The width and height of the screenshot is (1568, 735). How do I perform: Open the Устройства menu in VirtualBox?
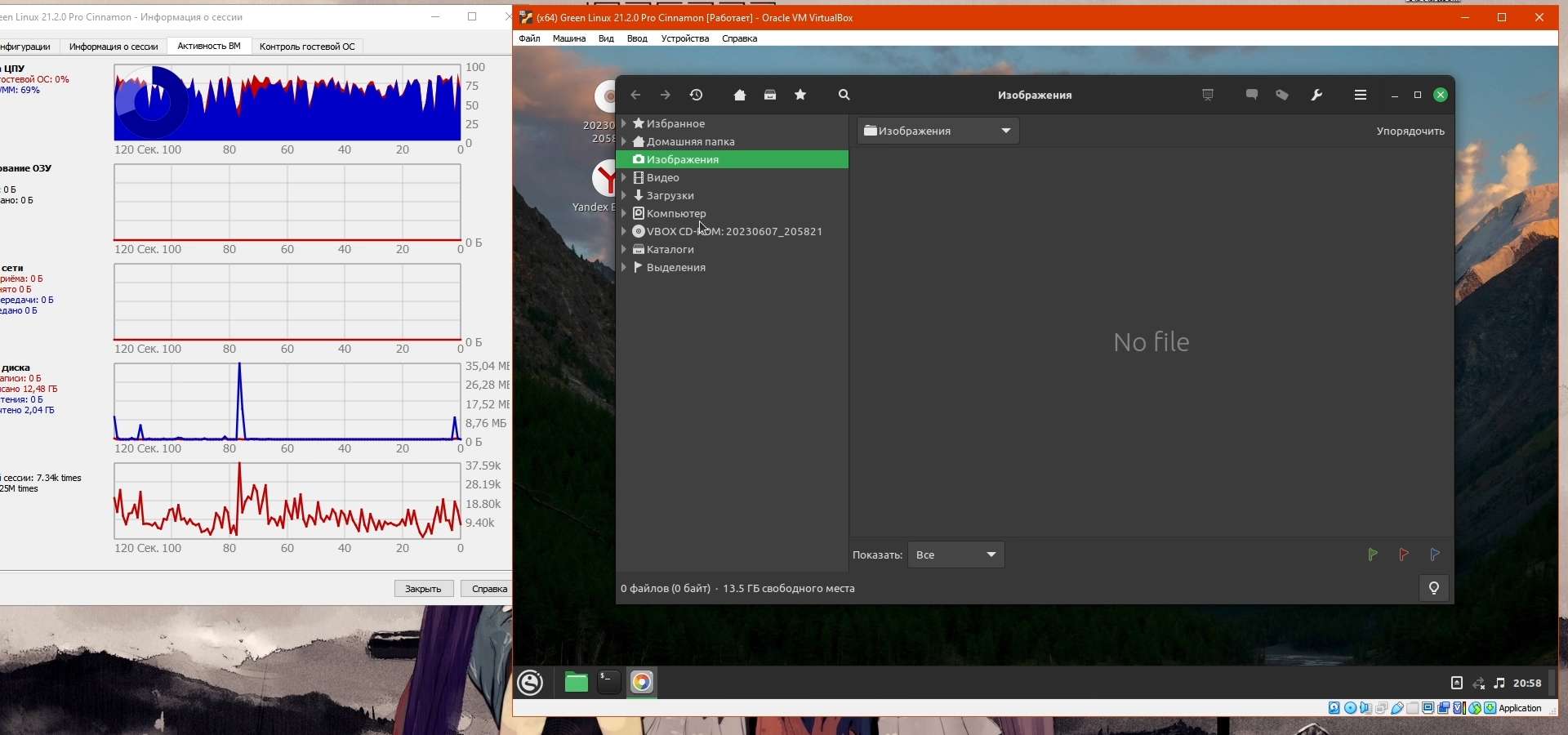684,38
